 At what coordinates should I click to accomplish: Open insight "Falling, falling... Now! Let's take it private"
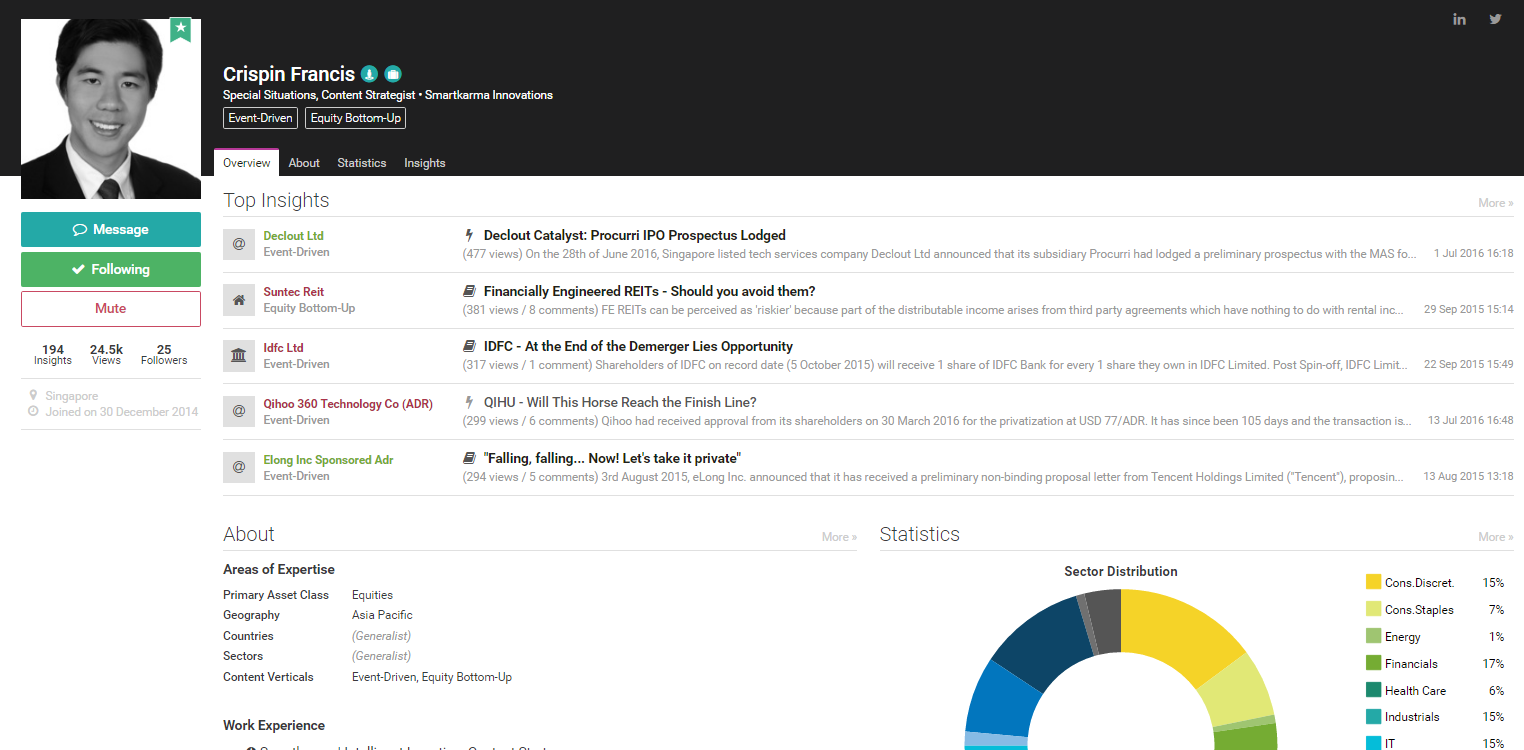pos(612,459)
